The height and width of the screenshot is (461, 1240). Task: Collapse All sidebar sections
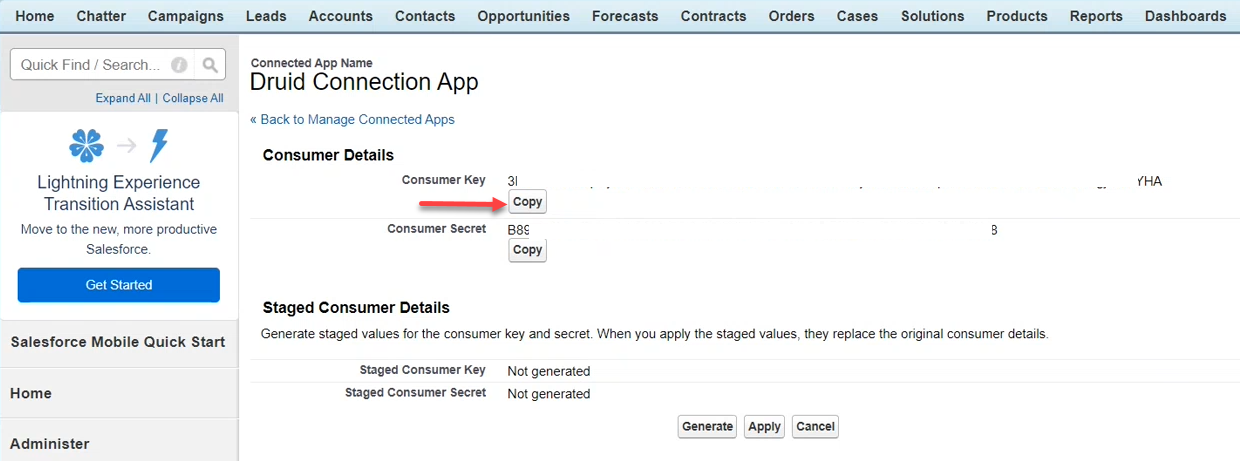[x=193, y=98]
